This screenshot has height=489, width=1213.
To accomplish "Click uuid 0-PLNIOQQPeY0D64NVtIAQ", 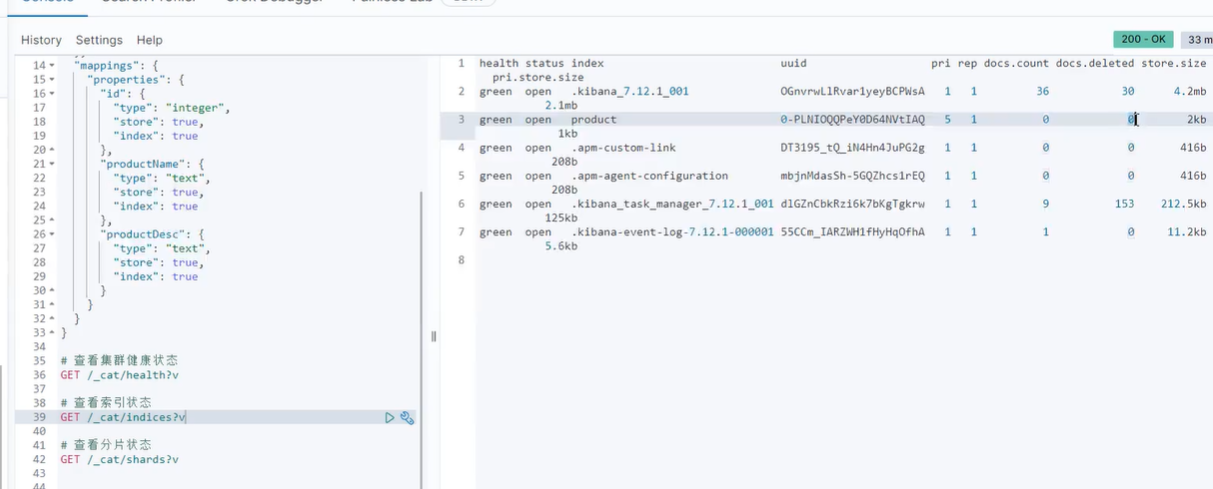I will click(x=852, y=119).
